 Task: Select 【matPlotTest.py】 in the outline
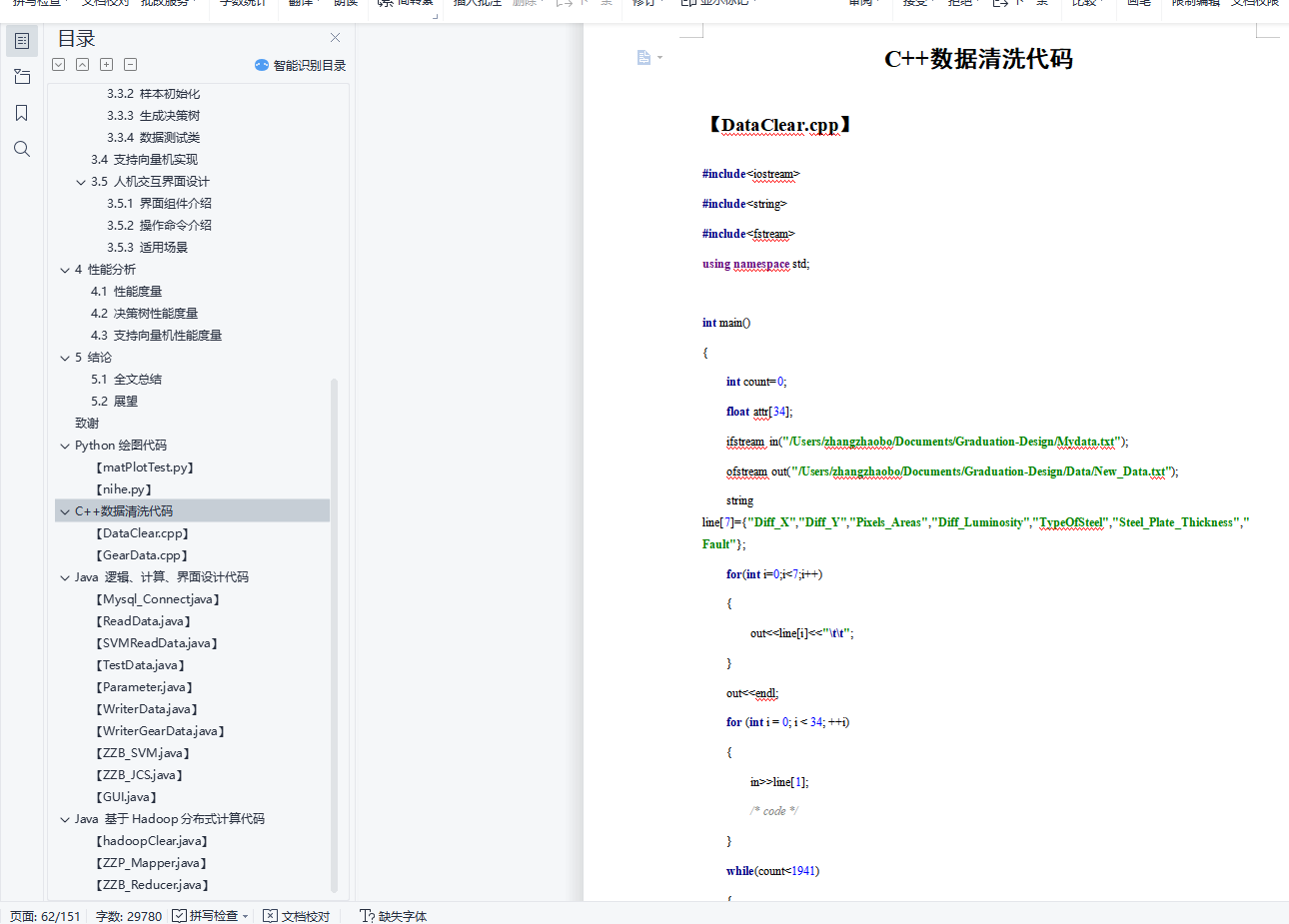point(144,467)
